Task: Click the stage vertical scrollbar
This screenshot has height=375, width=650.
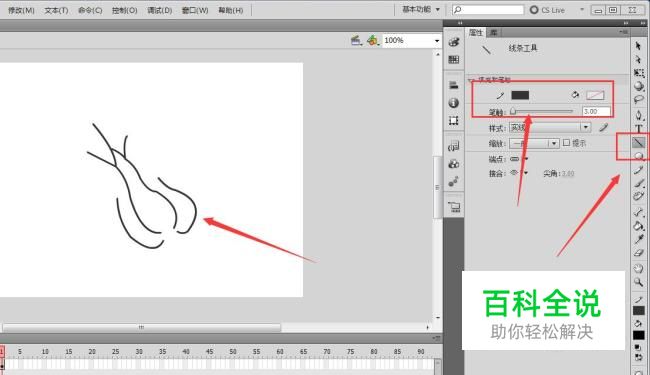Action: pyautogui.click(x=438, y=187)
